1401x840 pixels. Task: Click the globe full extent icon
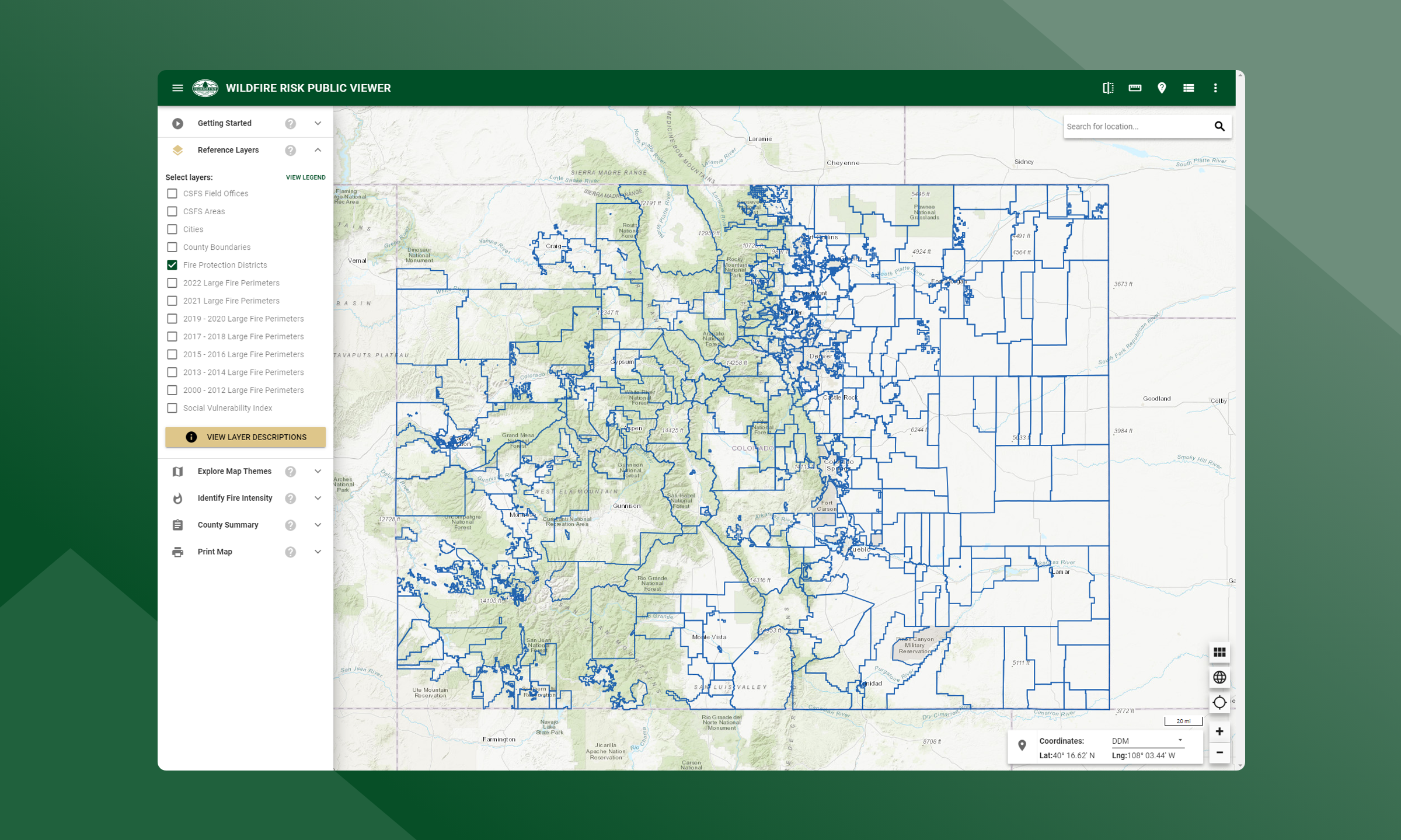pos(1219,677)
